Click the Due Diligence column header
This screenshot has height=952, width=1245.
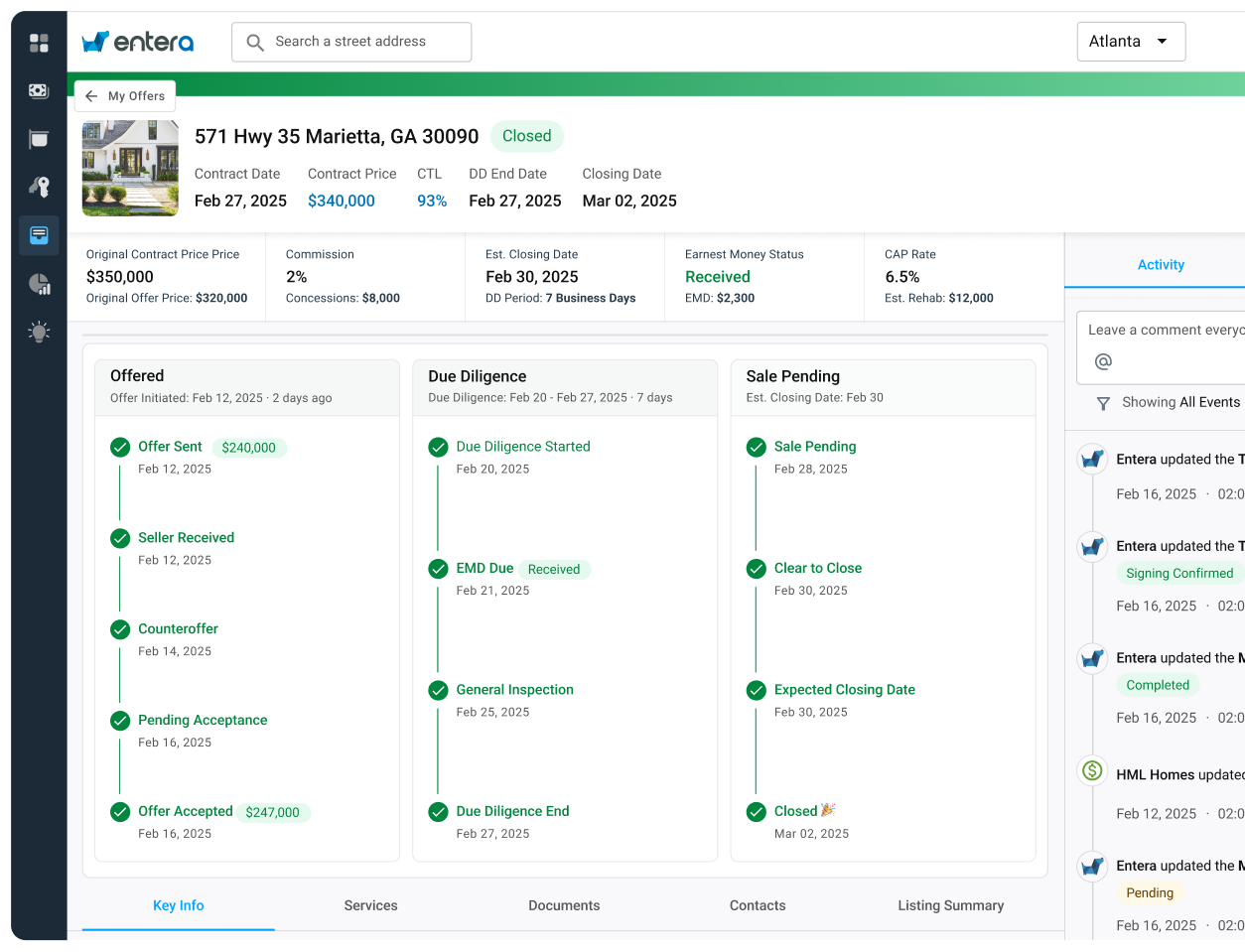[565, 387]
